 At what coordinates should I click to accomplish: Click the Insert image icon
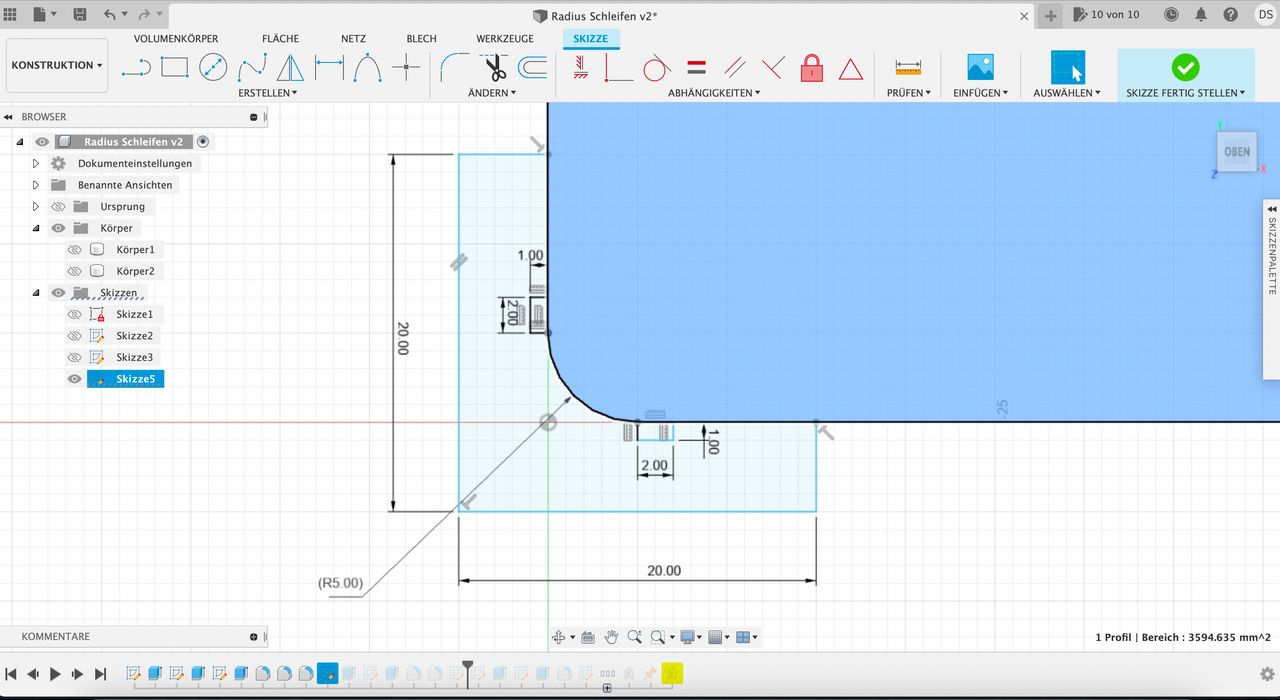tap(980, 67)
